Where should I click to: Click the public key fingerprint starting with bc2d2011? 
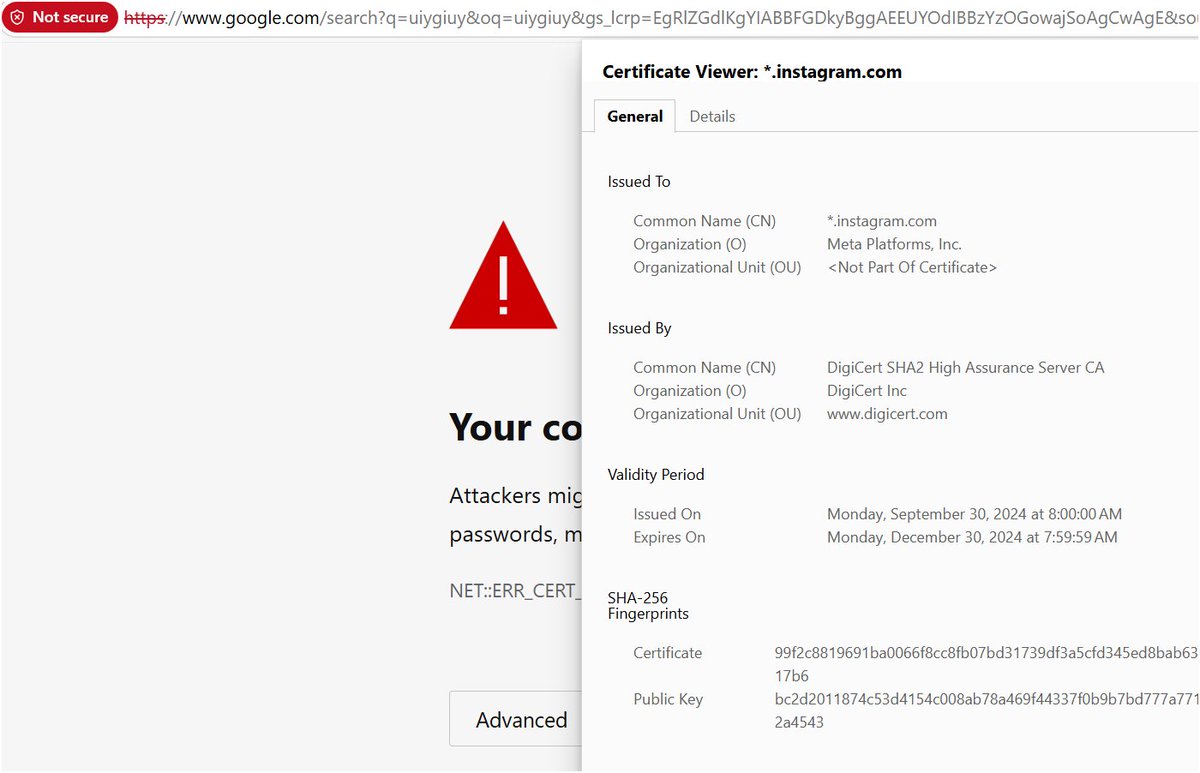pyautogui.click(x=986, y=710)
